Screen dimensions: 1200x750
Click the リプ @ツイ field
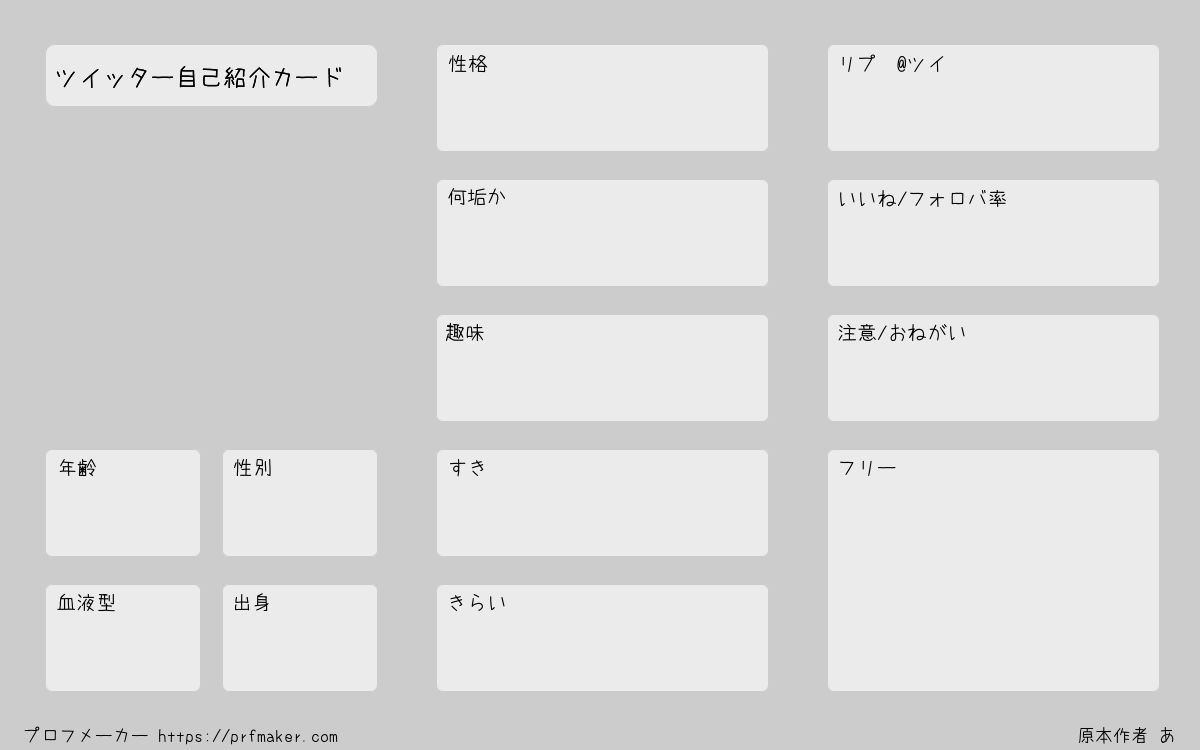tap(993, 98)
